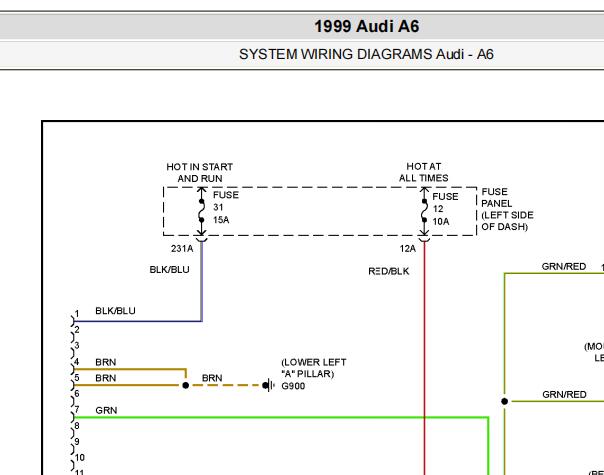604x475 pixels.
Task: Click the "BRN" label at pin 5
Action: pyautogui.click(x=106, y=378)
